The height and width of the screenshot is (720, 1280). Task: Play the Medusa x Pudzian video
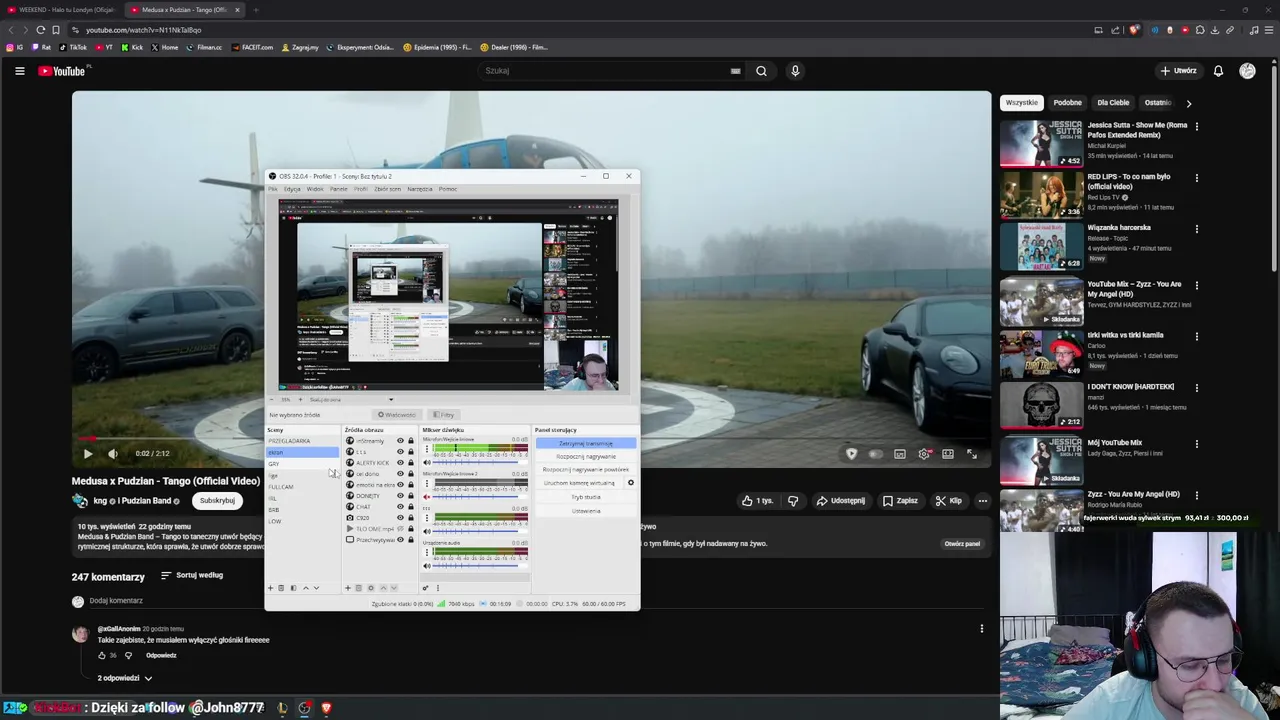click(x=88, y=454)
